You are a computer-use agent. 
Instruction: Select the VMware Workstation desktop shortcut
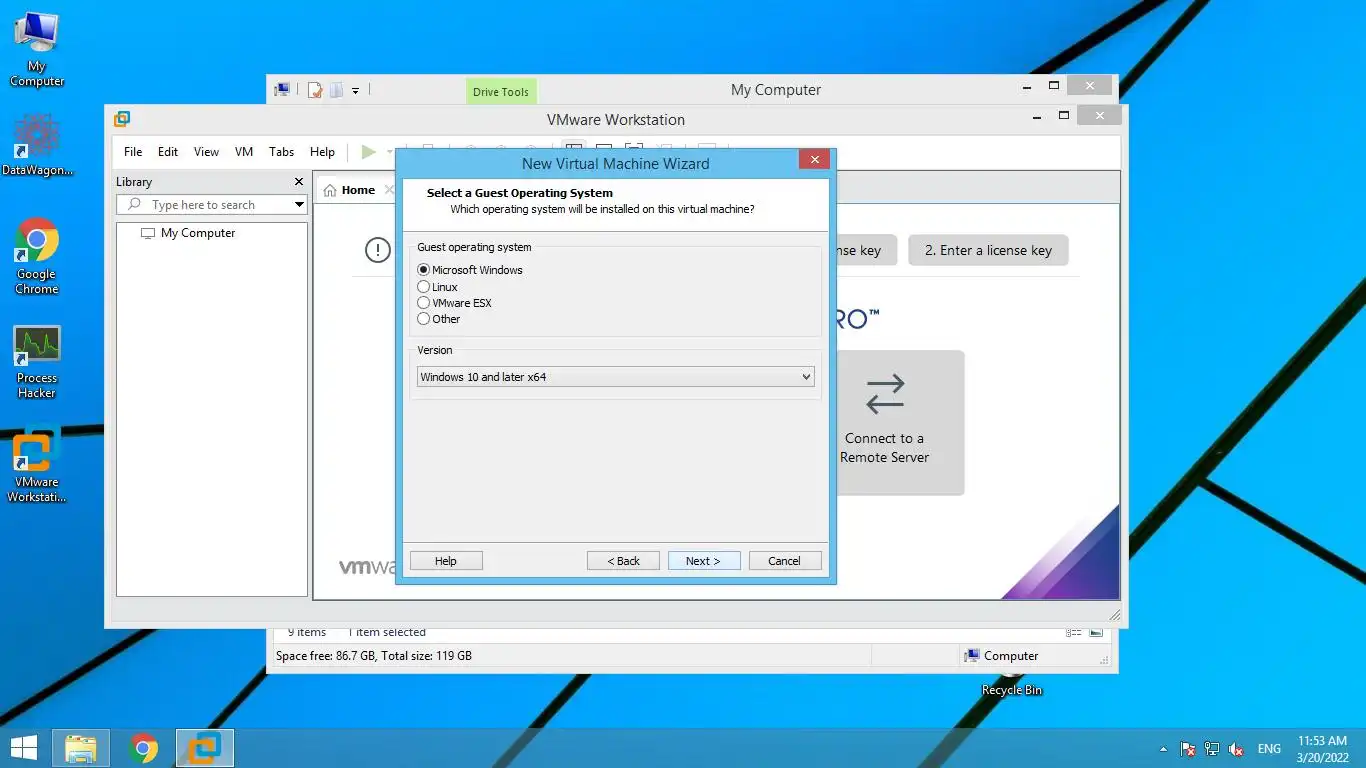[x=37, y=466]
